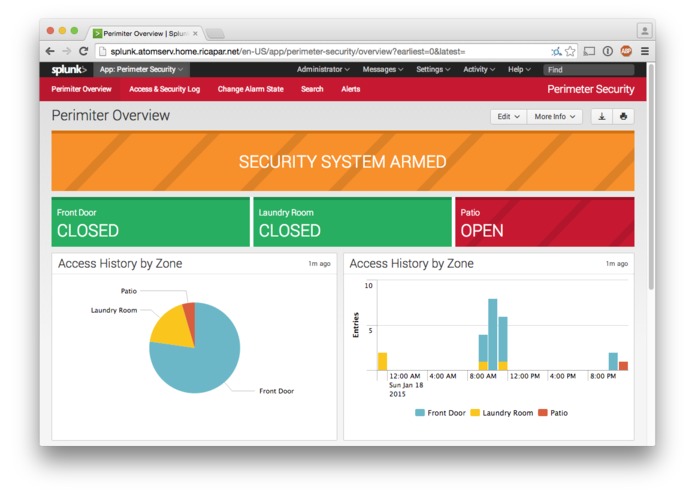Image resolution: width=695 pixels, height=494 pixels.
Task: Expand the Help menu
Action: (519, 70)
